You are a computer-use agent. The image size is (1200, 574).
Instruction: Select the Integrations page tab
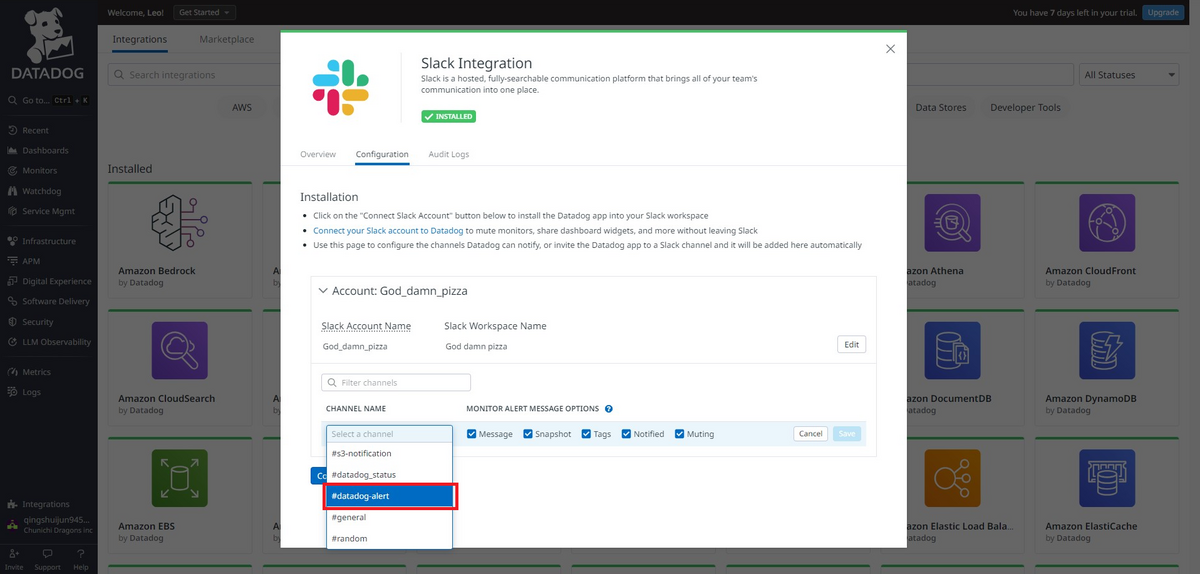[x=140, y=40]
